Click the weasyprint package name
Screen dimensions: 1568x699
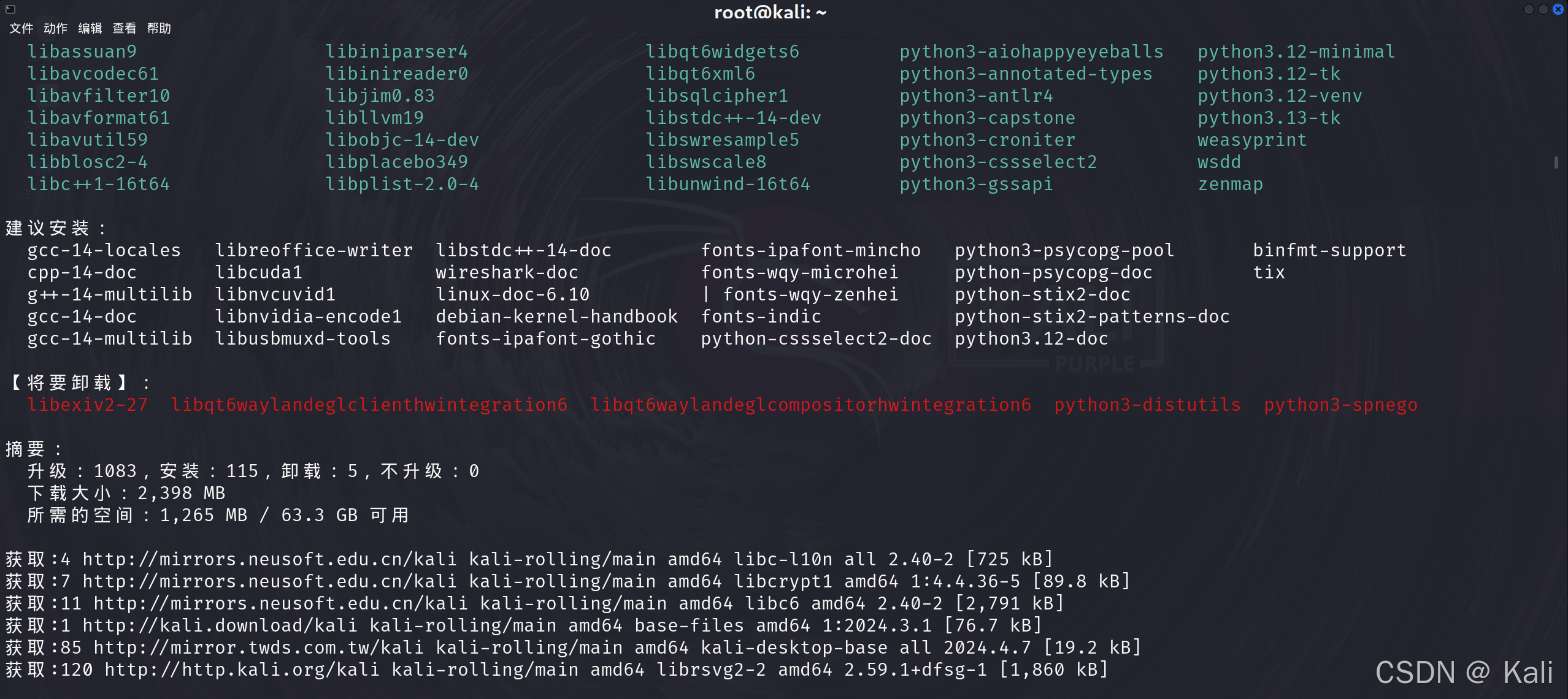coord(1251,139)
